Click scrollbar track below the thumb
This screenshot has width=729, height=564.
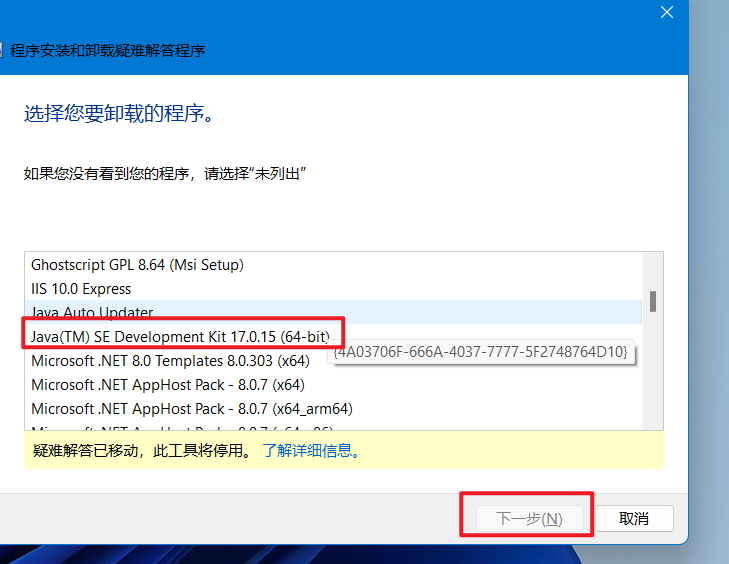click(x=653, y=380)
